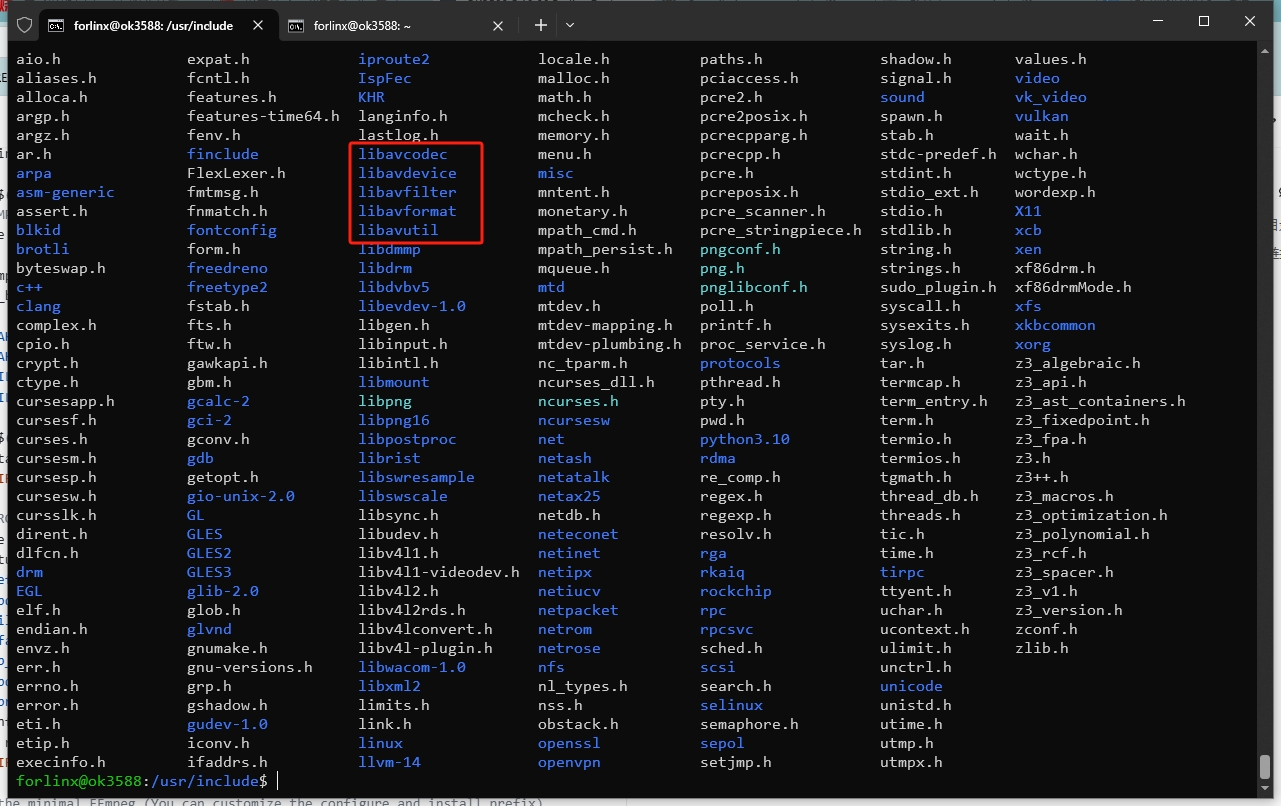Click the terminal vertical scrollbar thumb
Screen dimensions: 1281x806
pos(1265,766)
